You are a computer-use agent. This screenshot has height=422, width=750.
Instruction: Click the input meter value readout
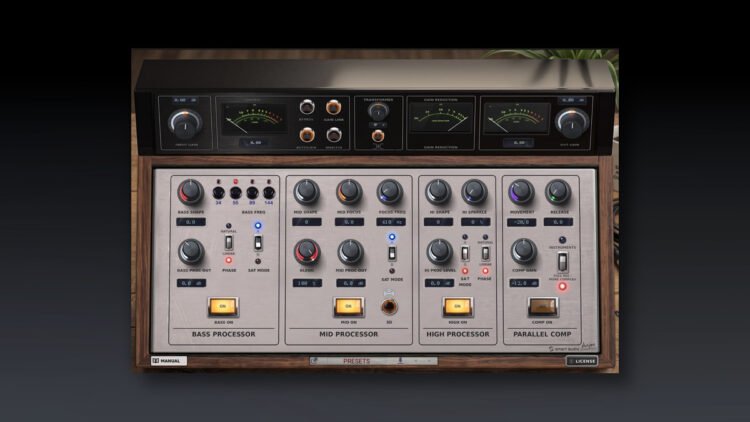[x=254, y=143]
